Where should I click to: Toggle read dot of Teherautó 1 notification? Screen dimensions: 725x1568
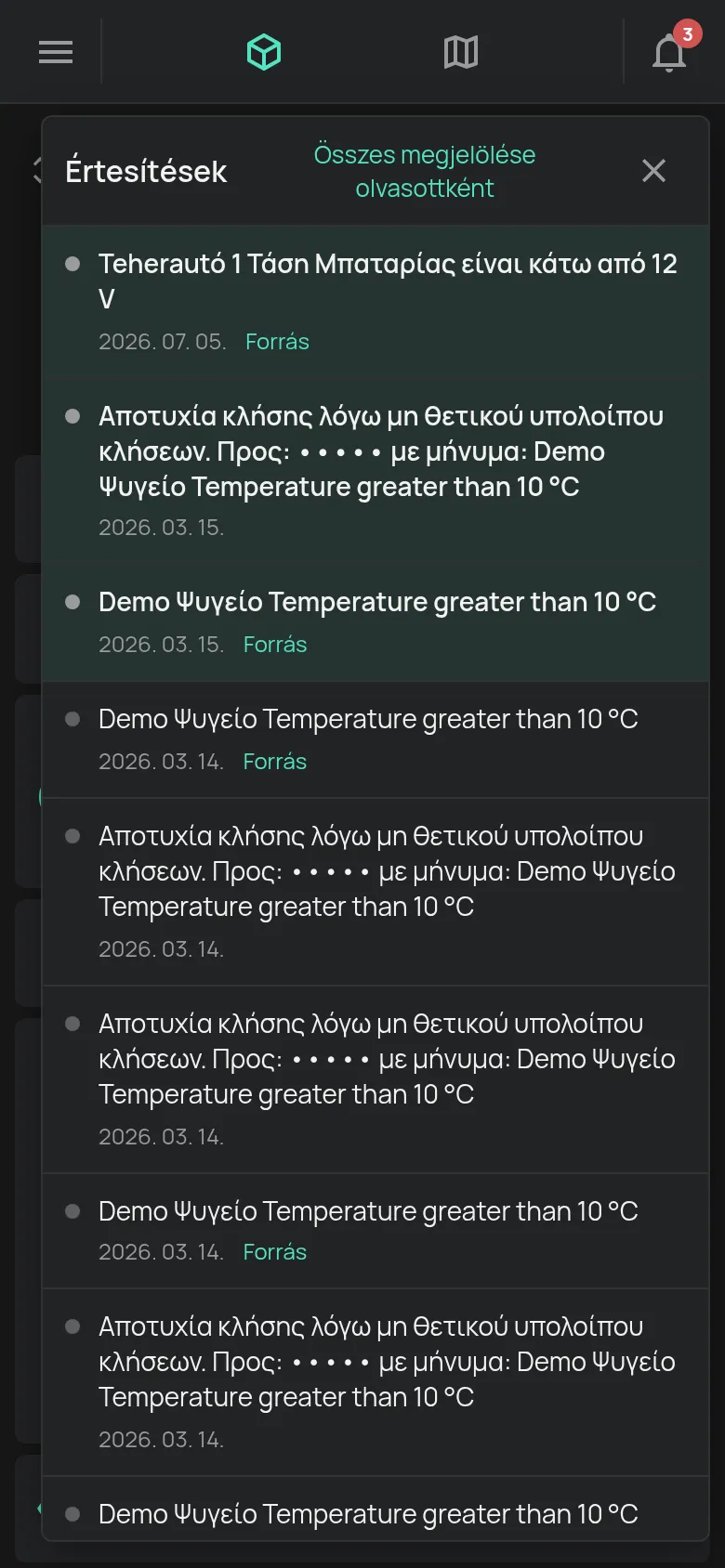tap(72, 264)
